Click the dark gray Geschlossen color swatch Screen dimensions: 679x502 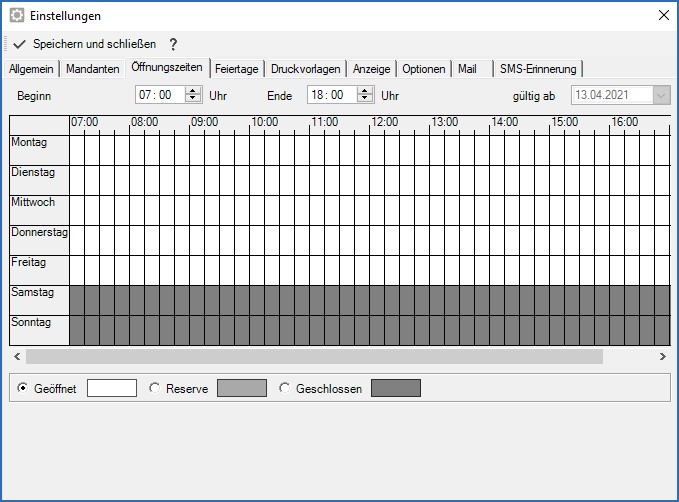(396, 388)
